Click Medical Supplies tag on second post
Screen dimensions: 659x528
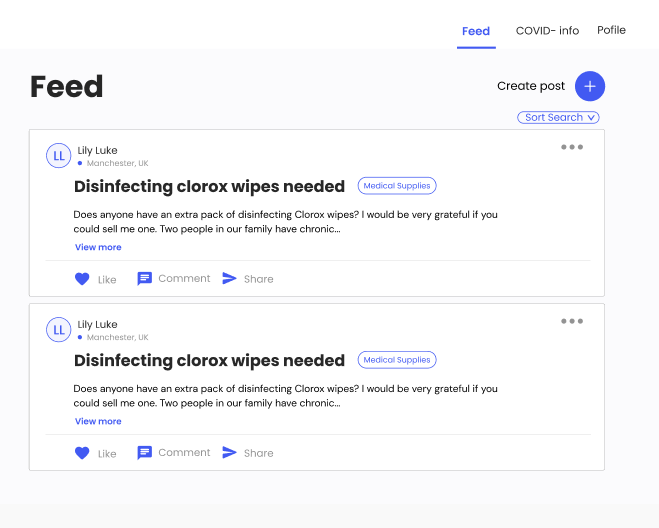pos(397,360)
